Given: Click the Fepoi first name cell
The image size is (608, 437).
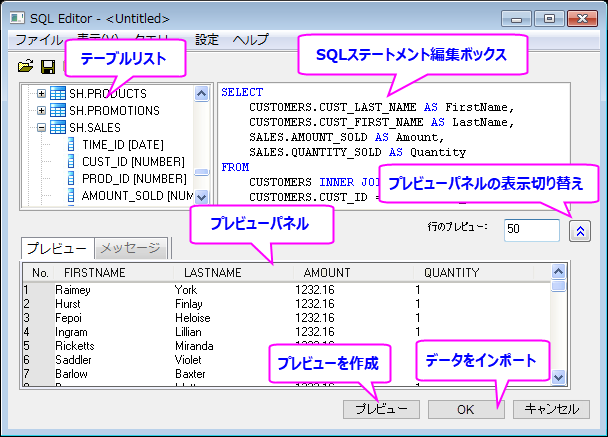Looking at the screenshot, I should coord(69,318).
